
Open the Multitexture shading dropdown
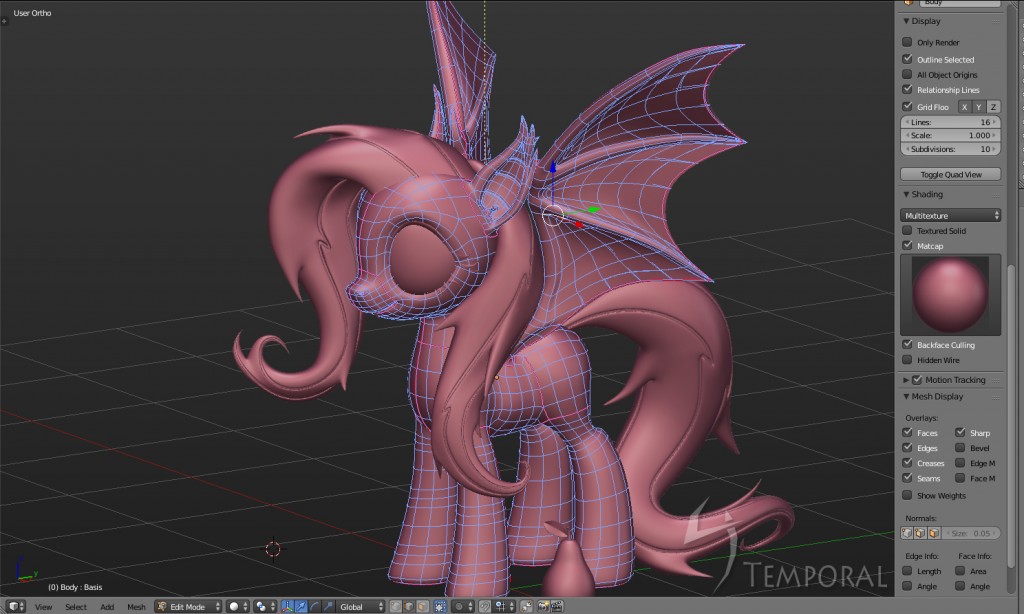[x=950, y=214]
